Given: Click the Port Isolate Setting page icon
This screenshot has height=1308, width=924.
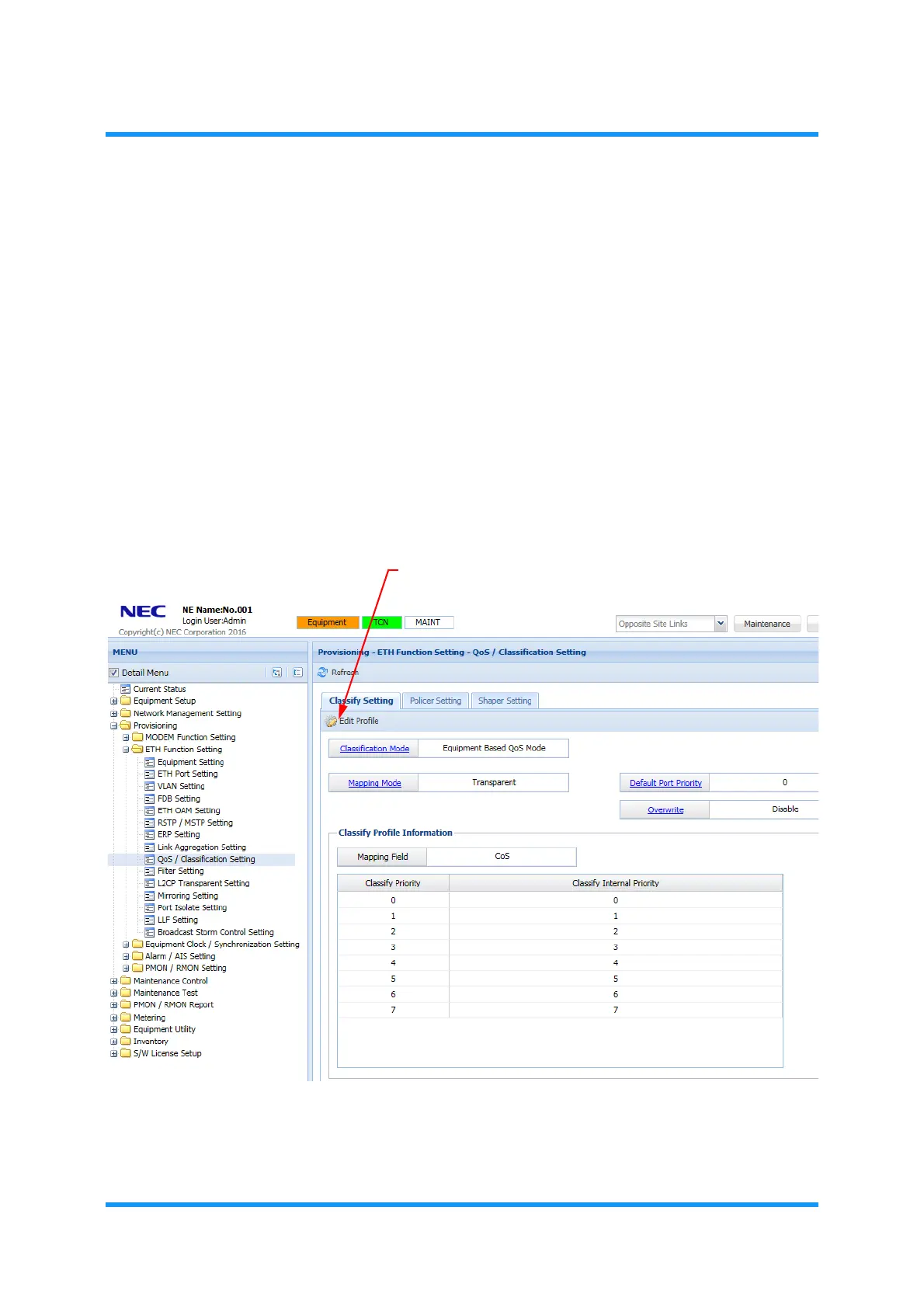Looking at the screenshot, I should (x=149, y=907).
